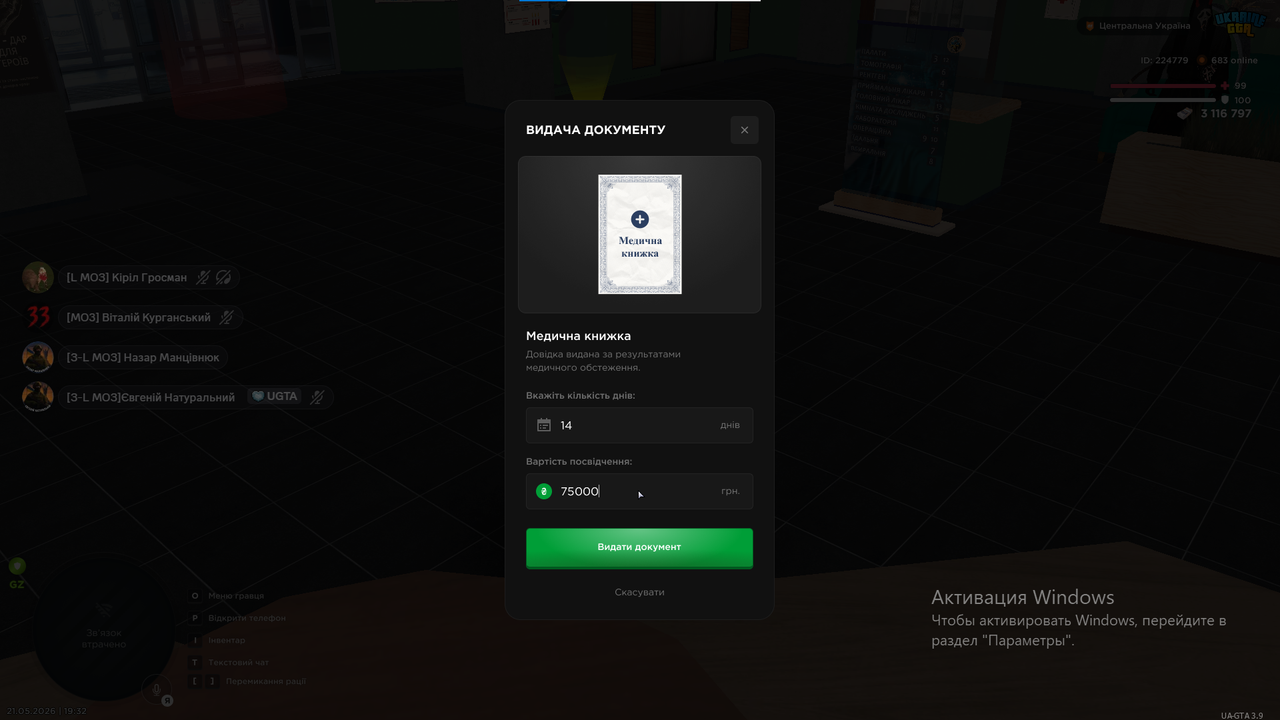The height and width of the screenshot is (720, 1280).
Task: Click the loading progress bar at top
Action: (640, 1)
